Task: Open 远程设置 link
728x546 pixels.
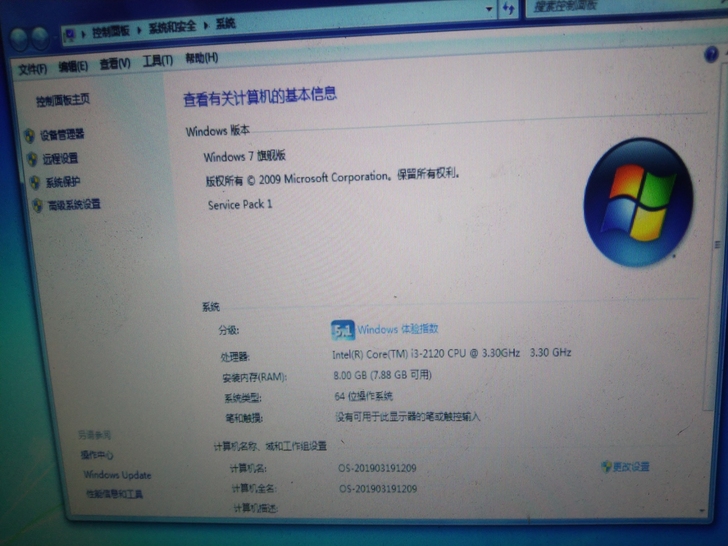Action: pyautogui.click(x=60, y=158)
